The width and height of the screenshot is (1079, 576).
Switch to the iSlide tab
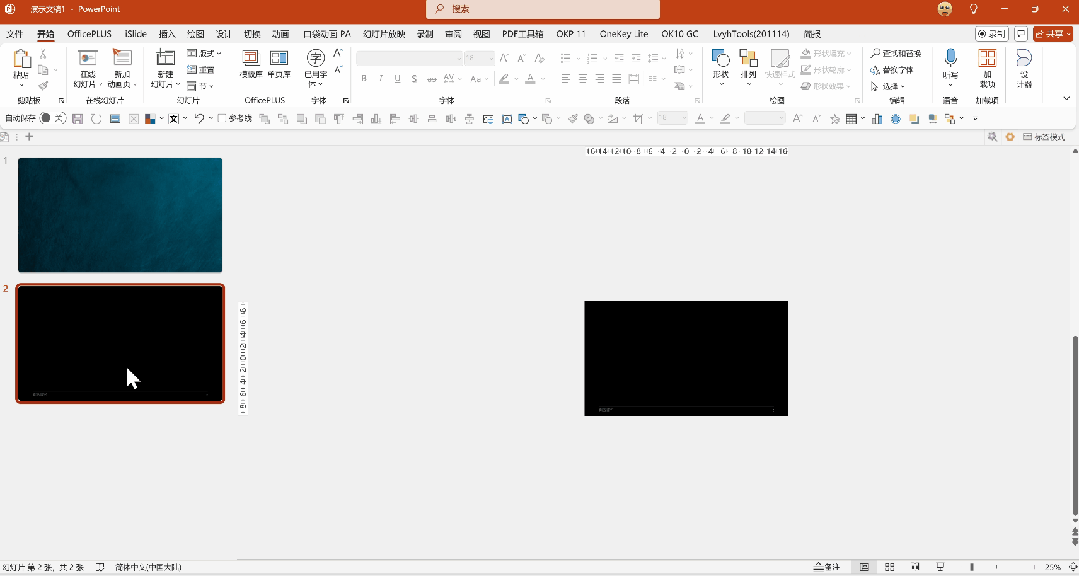coord(136,34)
